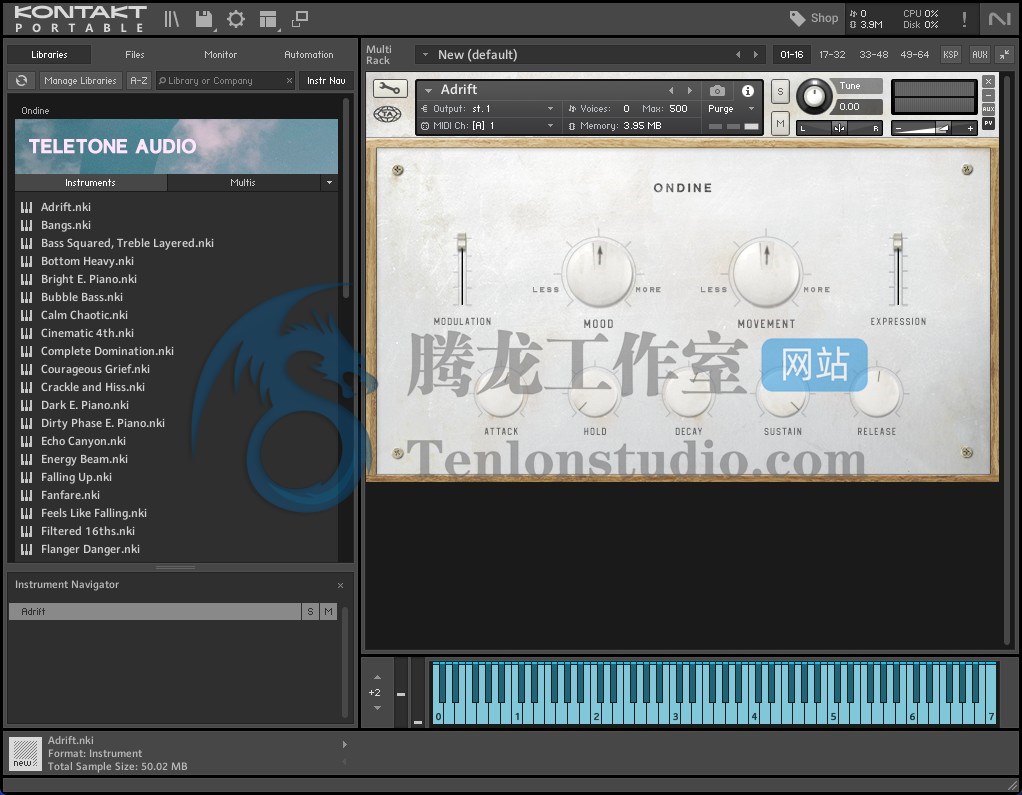Open the workspace panel layout icon
Screen dimensions: 1022x795
[x=268, y=20]
